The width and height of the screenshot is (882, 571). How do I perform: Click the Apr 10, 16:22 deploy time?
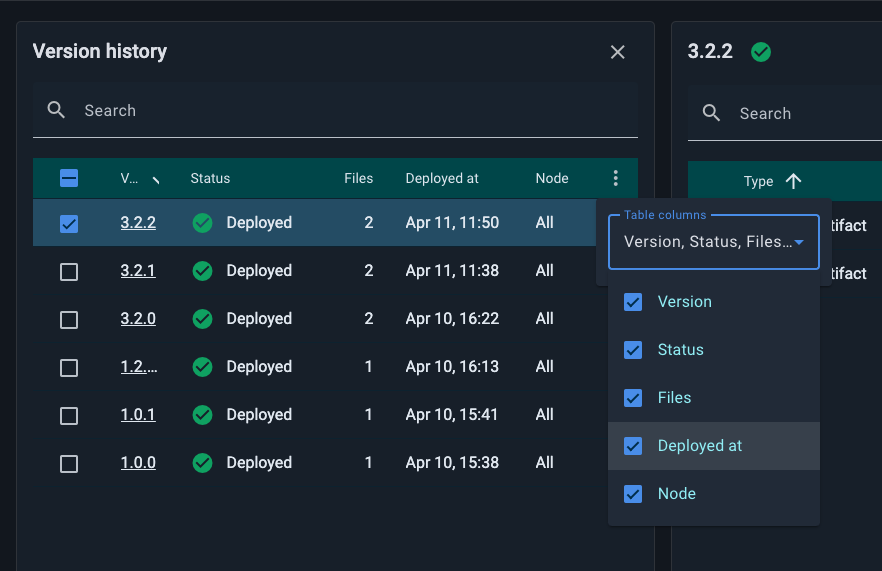(x=452, y=318)
